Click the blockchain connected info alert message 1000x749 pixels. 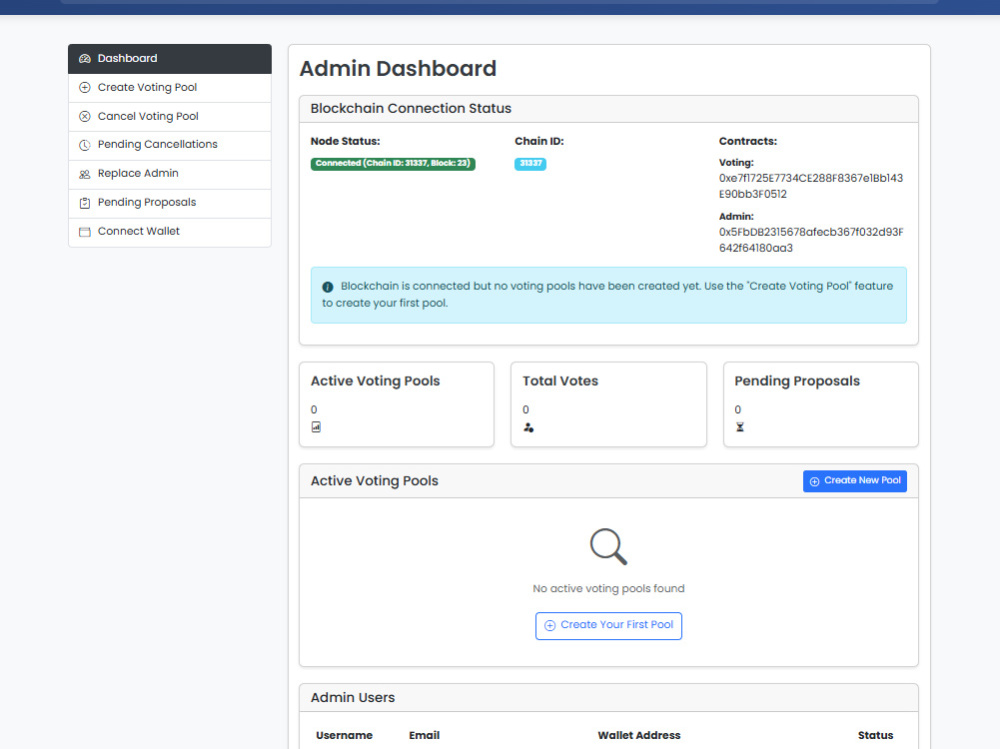click(x=608, y=295)
